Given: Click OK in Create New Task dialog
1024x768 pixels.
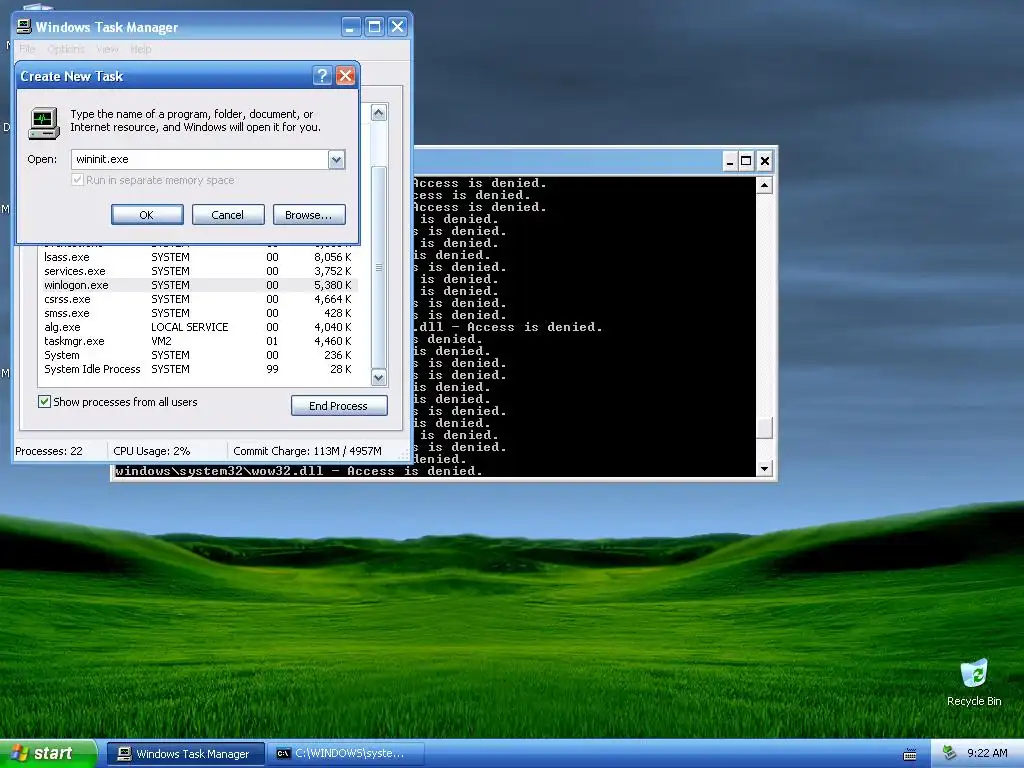Looking at the screenshot, I should click(x=147, y=215).
